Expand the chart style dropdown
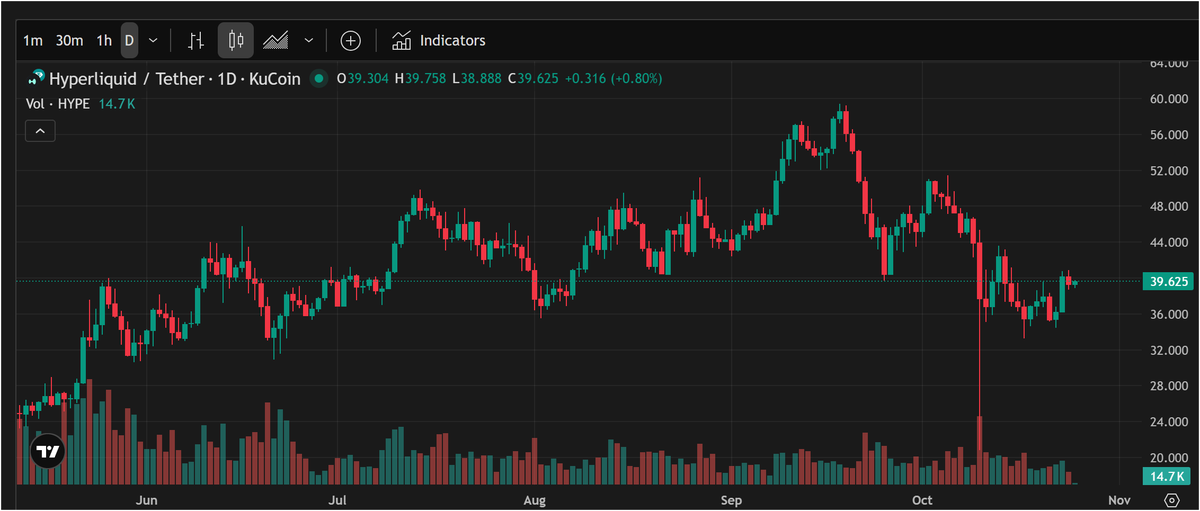 (309, 41)
